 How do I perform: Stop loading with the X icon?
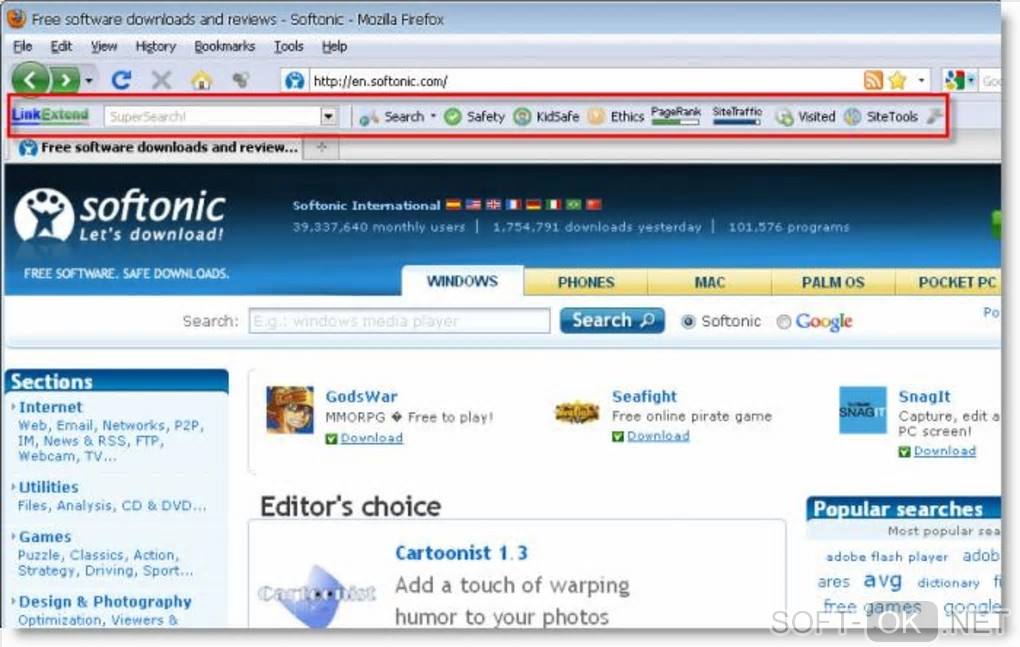coord(161,81)
